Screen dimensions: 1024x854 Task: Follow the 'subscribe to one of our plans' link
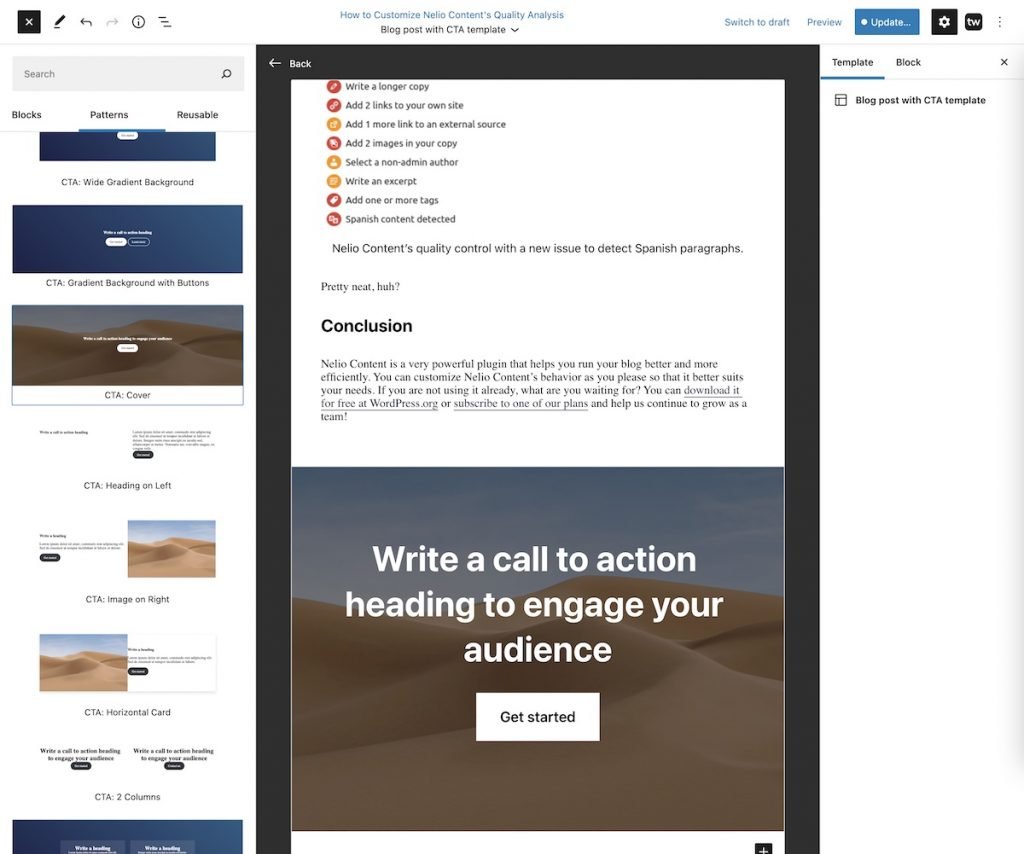click(520, 403)
